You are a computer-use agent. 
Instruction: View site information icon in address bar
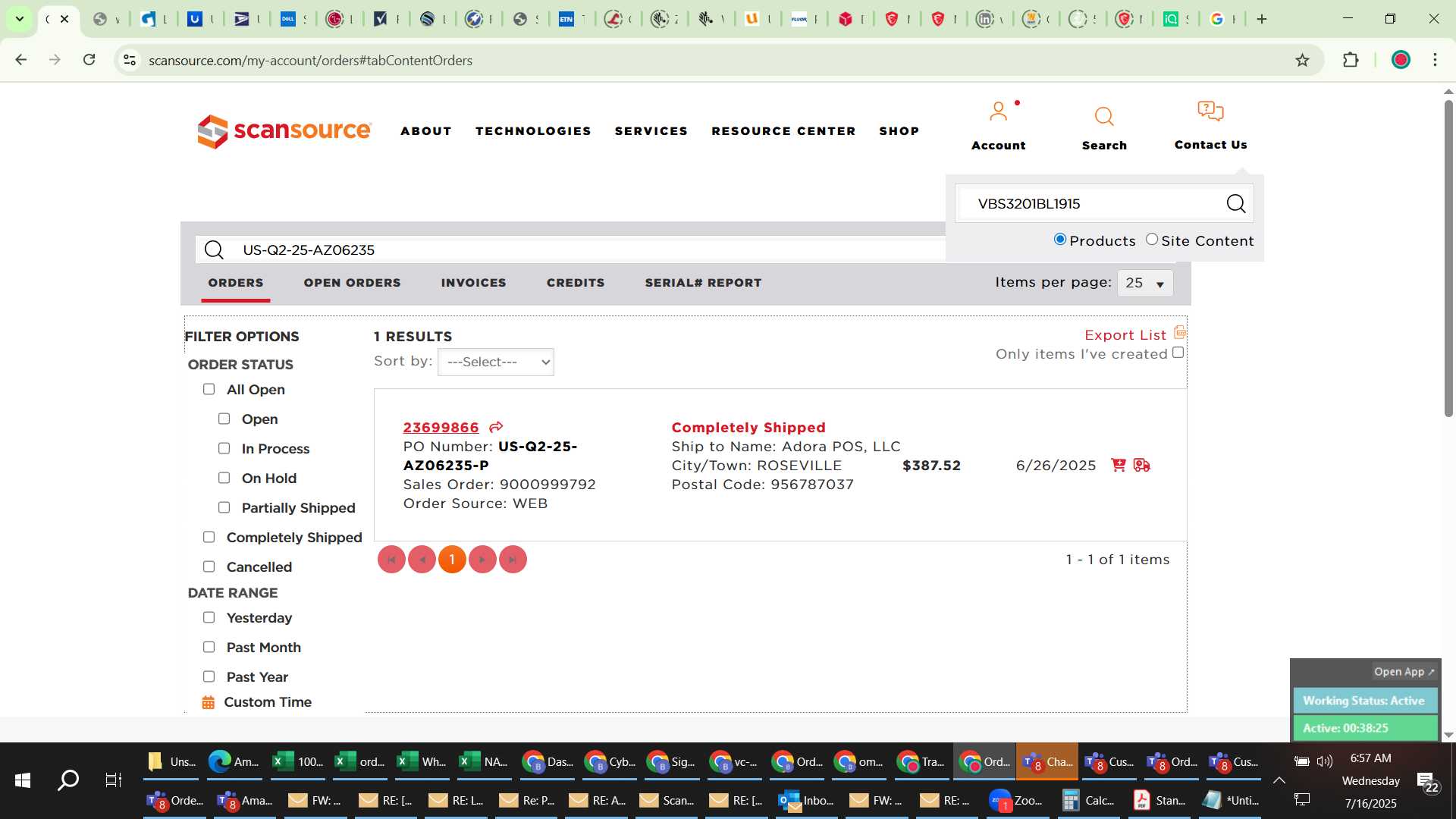tap(130, 60)
